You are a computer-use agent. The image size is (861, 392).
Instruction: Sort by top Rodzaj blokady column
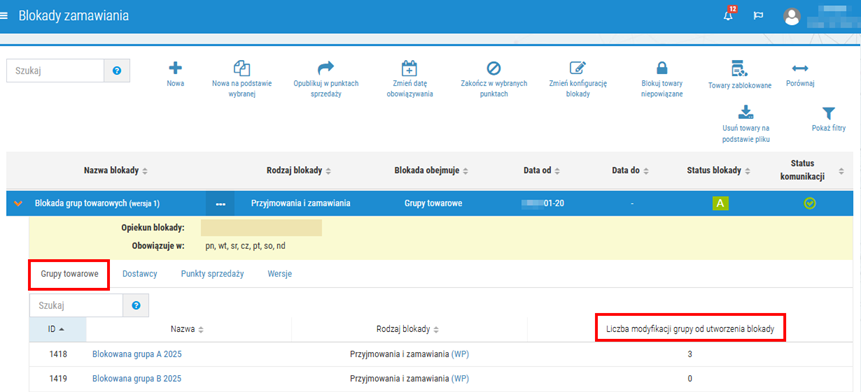[x=299, y=171]
